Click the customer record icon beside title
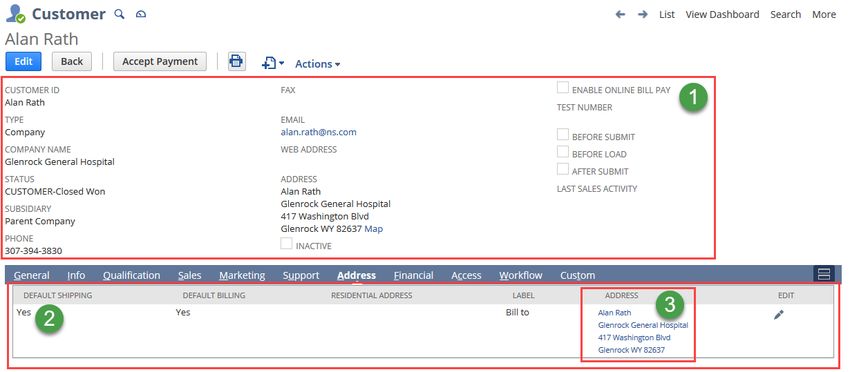Image resolution: width=850 pixels, height=372 pixels. click(x=15, y=14)
